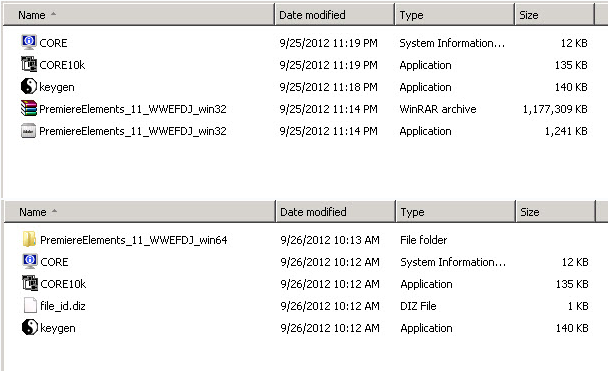
Task: Select the 1,241 KB PremiereElements_11_WWEFDJ_win32 application name
Action: coord(133,131)
